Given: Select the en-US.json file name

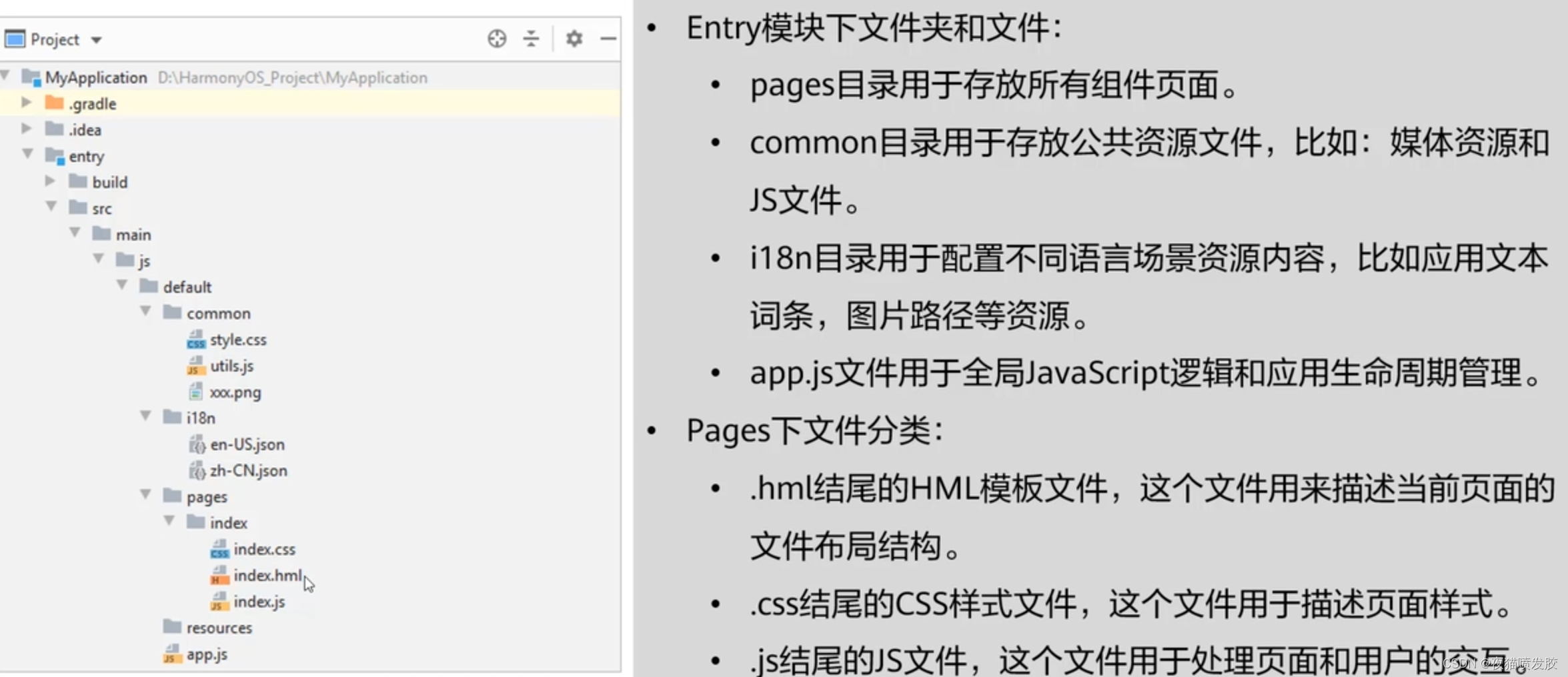Looking at the screenshot, I should click(247, 445).
